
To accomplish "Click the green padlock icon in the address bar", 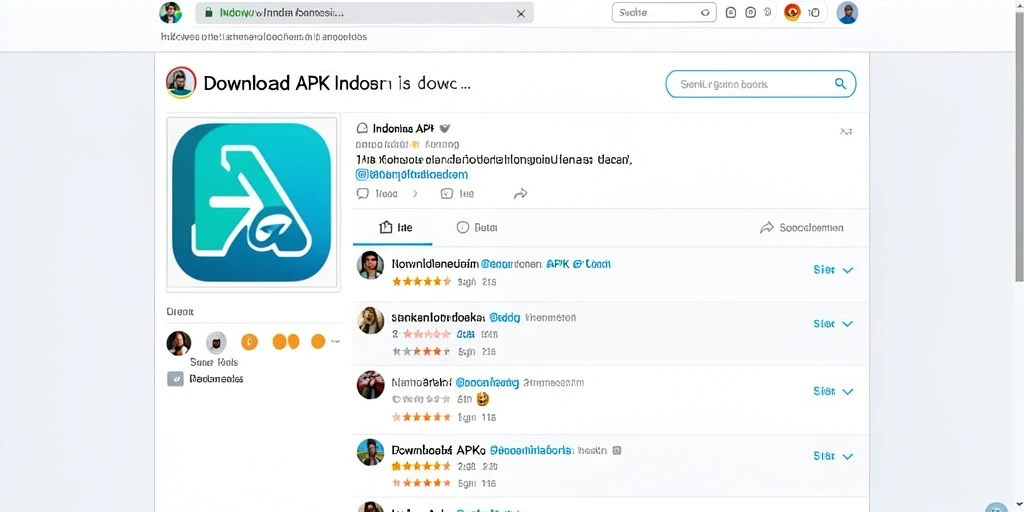I will pyautogui.click(x=209, y=12).
